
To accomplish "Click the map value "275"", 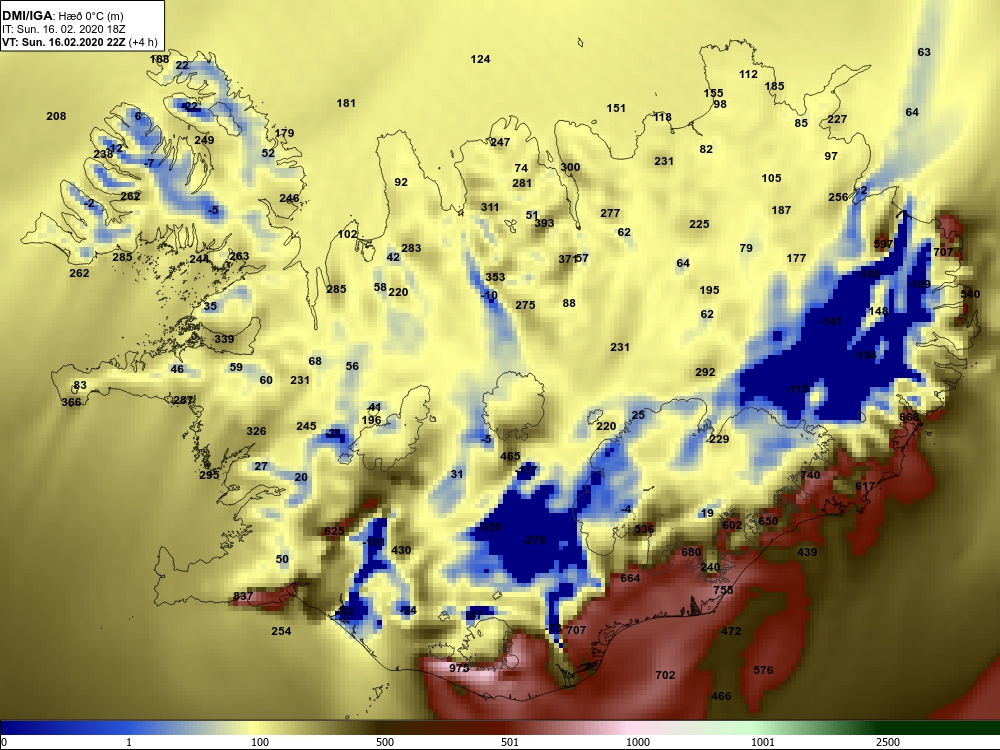I will pos(525,305).
